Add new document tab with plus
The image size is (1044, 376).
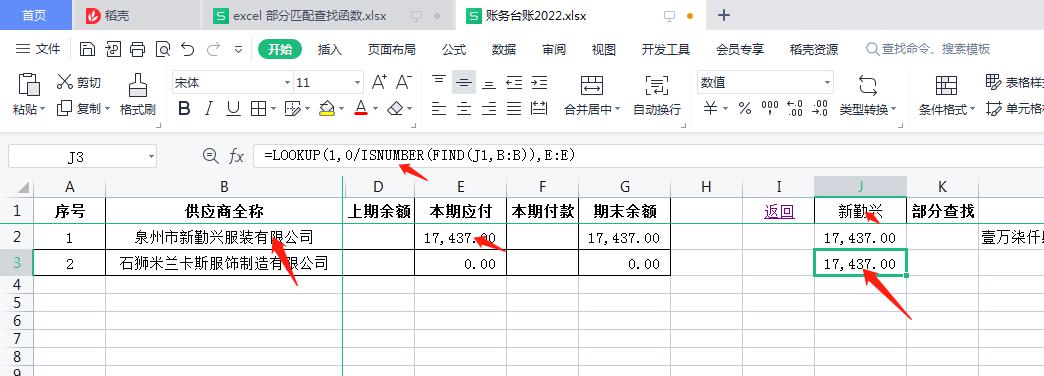724,15
